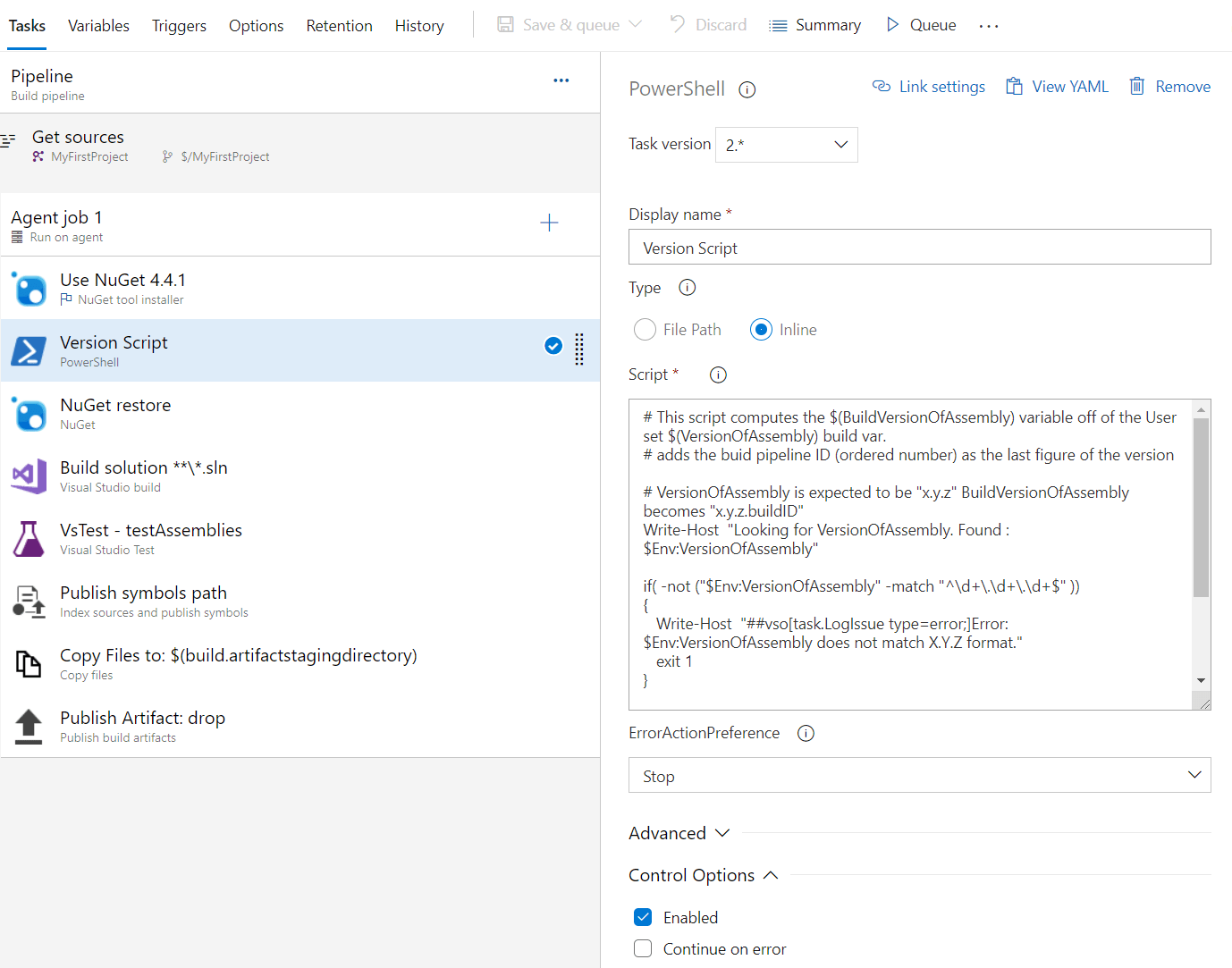
Task: Switch to the Variables tab
Action: (x=98, y=25)
